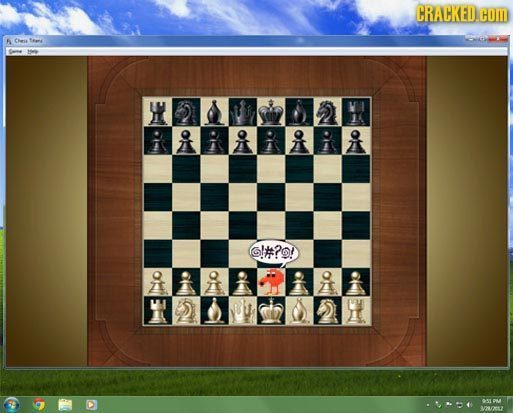Select the black knight on b8
The image size is (513, 413).
click(x=186, y=113)
